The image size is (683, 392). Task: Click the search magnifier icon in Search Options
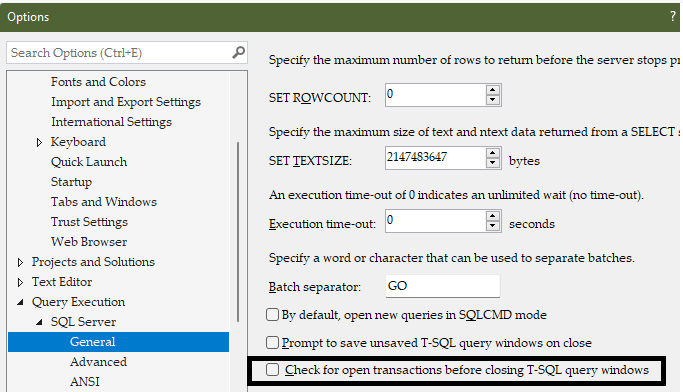(238, 53)
